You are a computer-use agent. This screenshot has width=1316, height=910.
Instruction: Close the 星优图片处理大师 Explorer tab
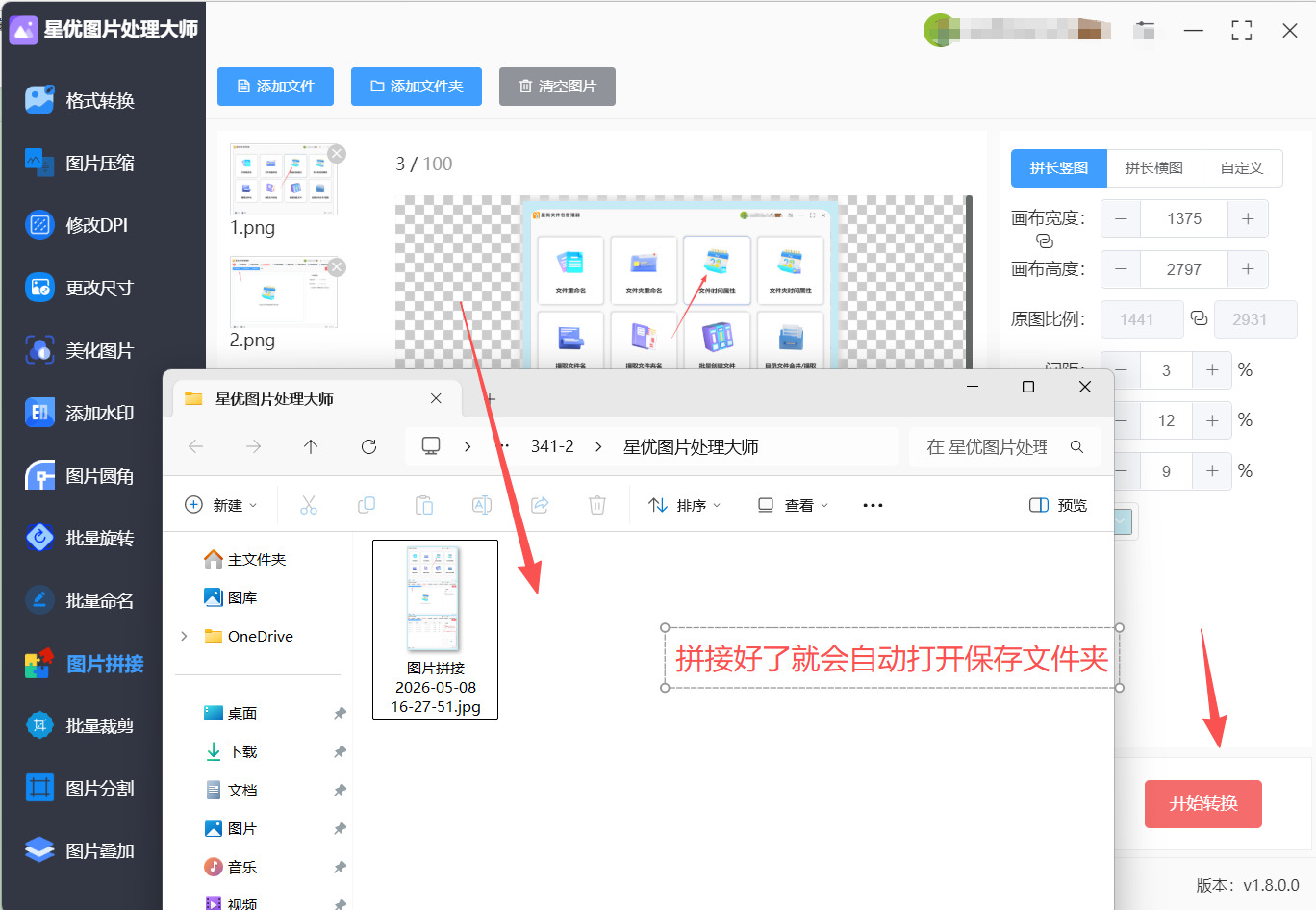click(436, 398)
